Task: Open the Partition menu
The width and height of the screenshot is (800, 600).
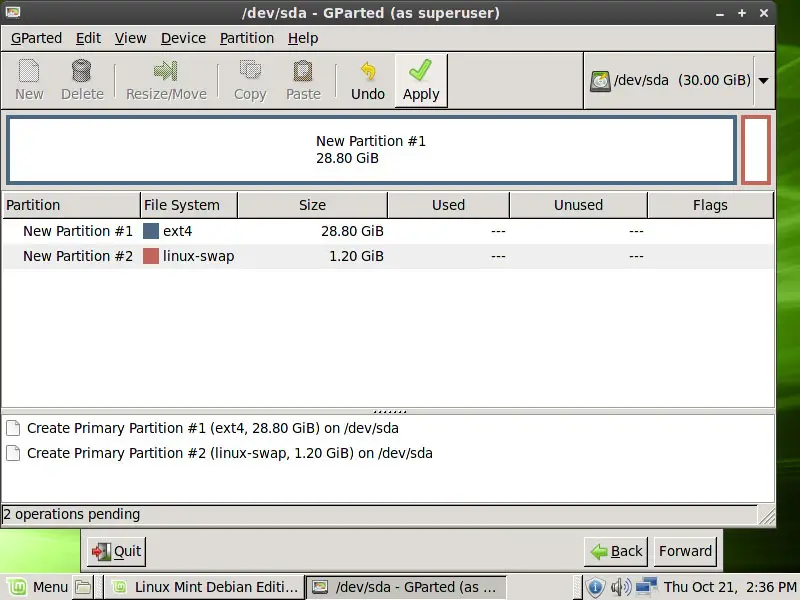Action: (247, 38)
